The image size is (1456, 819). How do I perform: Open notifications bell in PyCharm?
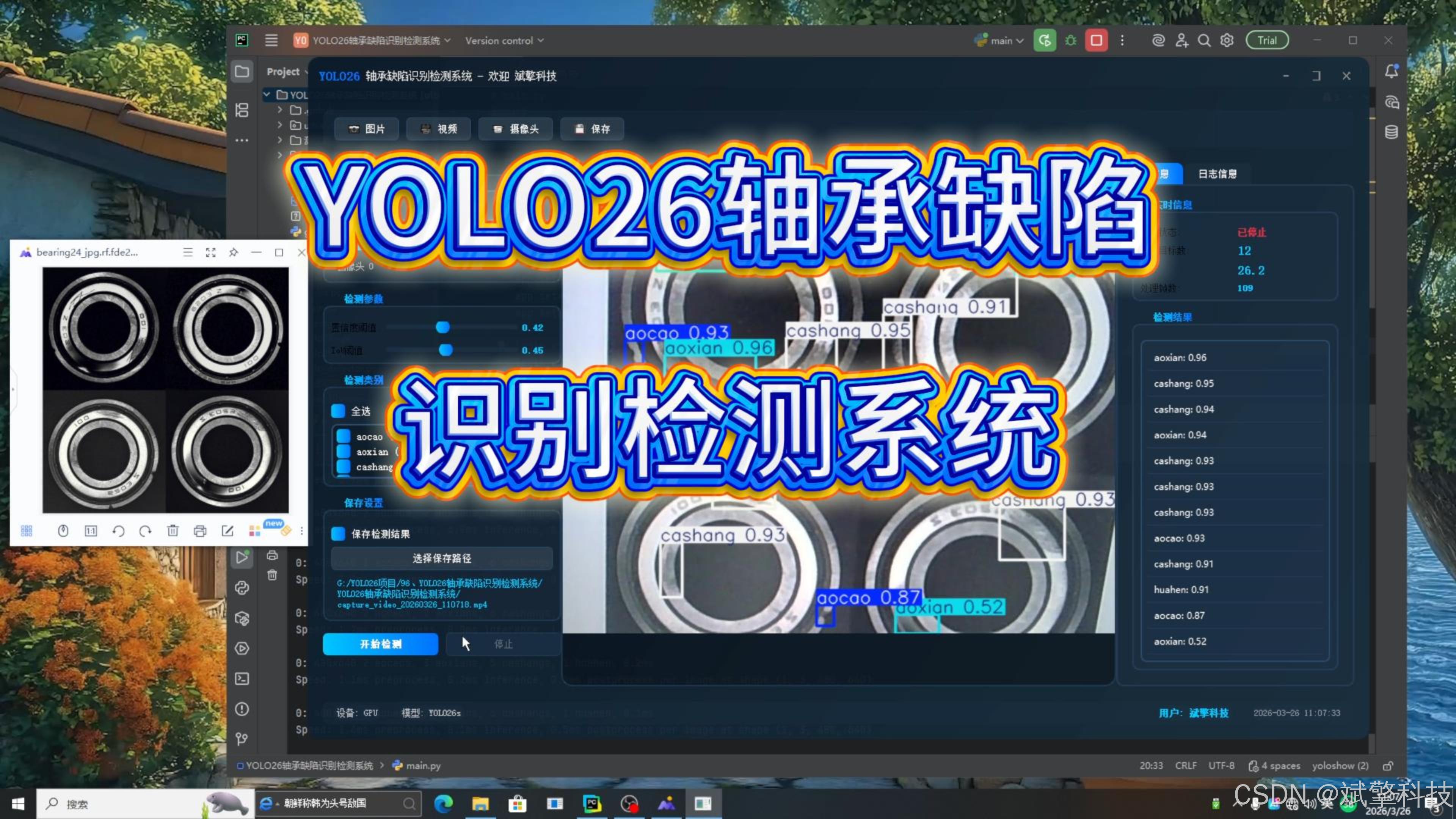pos(1392,71)
